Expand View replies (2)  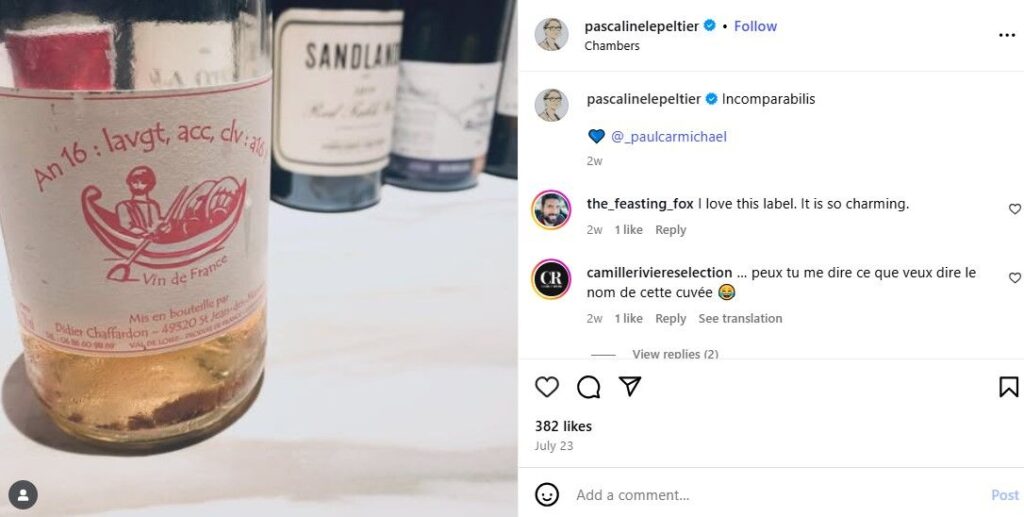(675, 354)
